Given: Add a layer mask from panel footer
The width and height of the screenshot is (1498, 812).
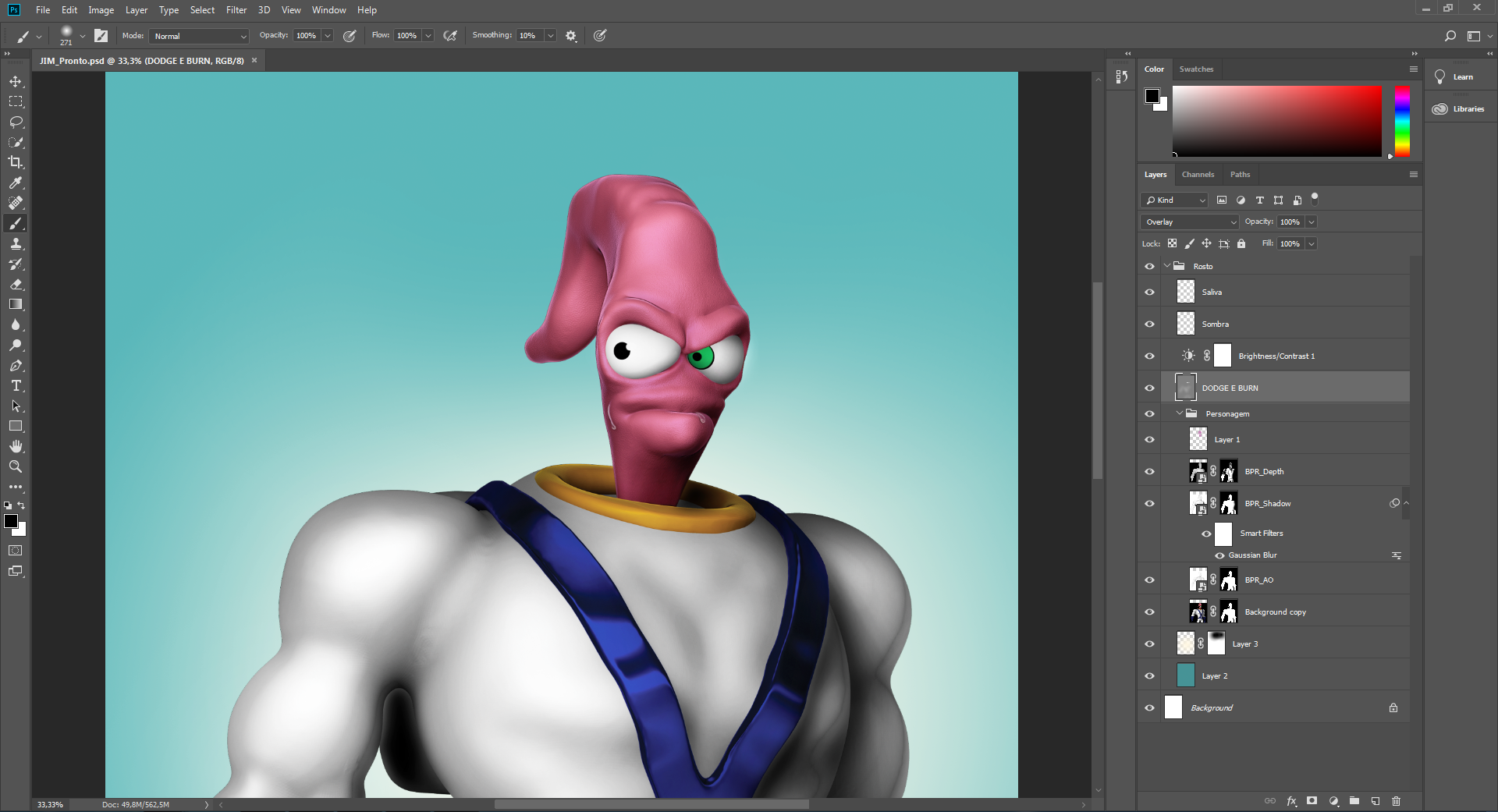Looking at the screenshot, I should [1312, 801].
